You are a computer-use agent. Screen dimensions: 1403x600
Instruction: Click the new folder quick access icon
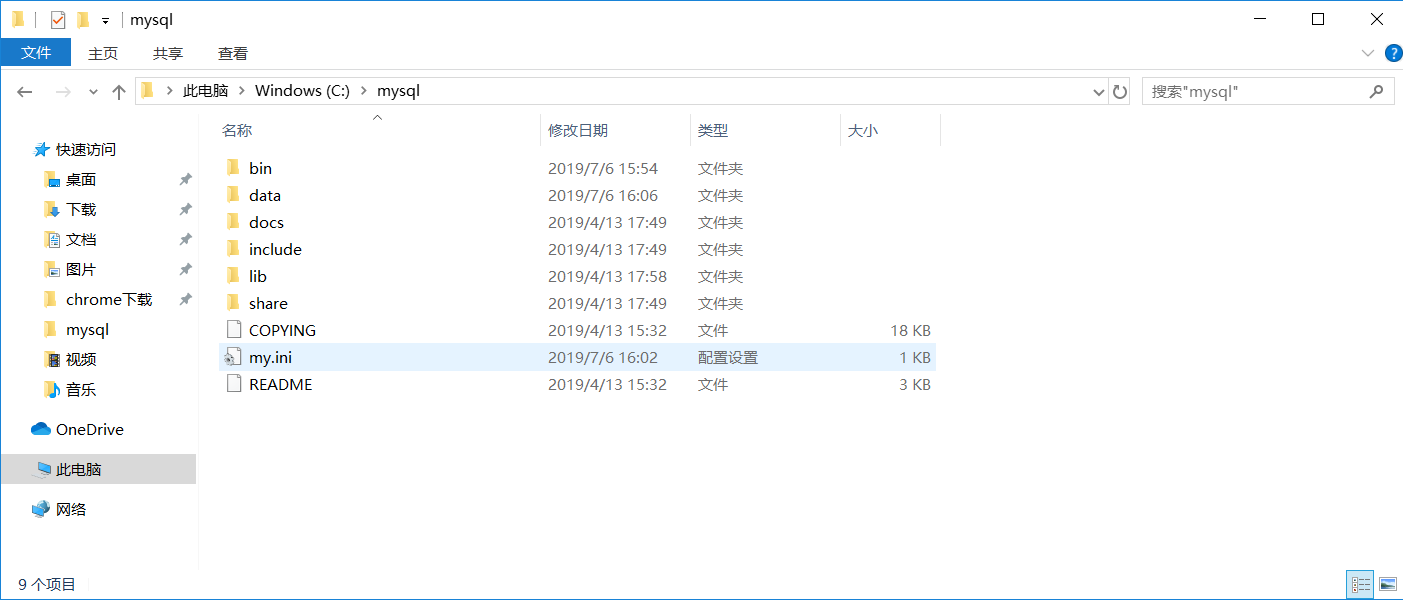[x=83, y=19]
